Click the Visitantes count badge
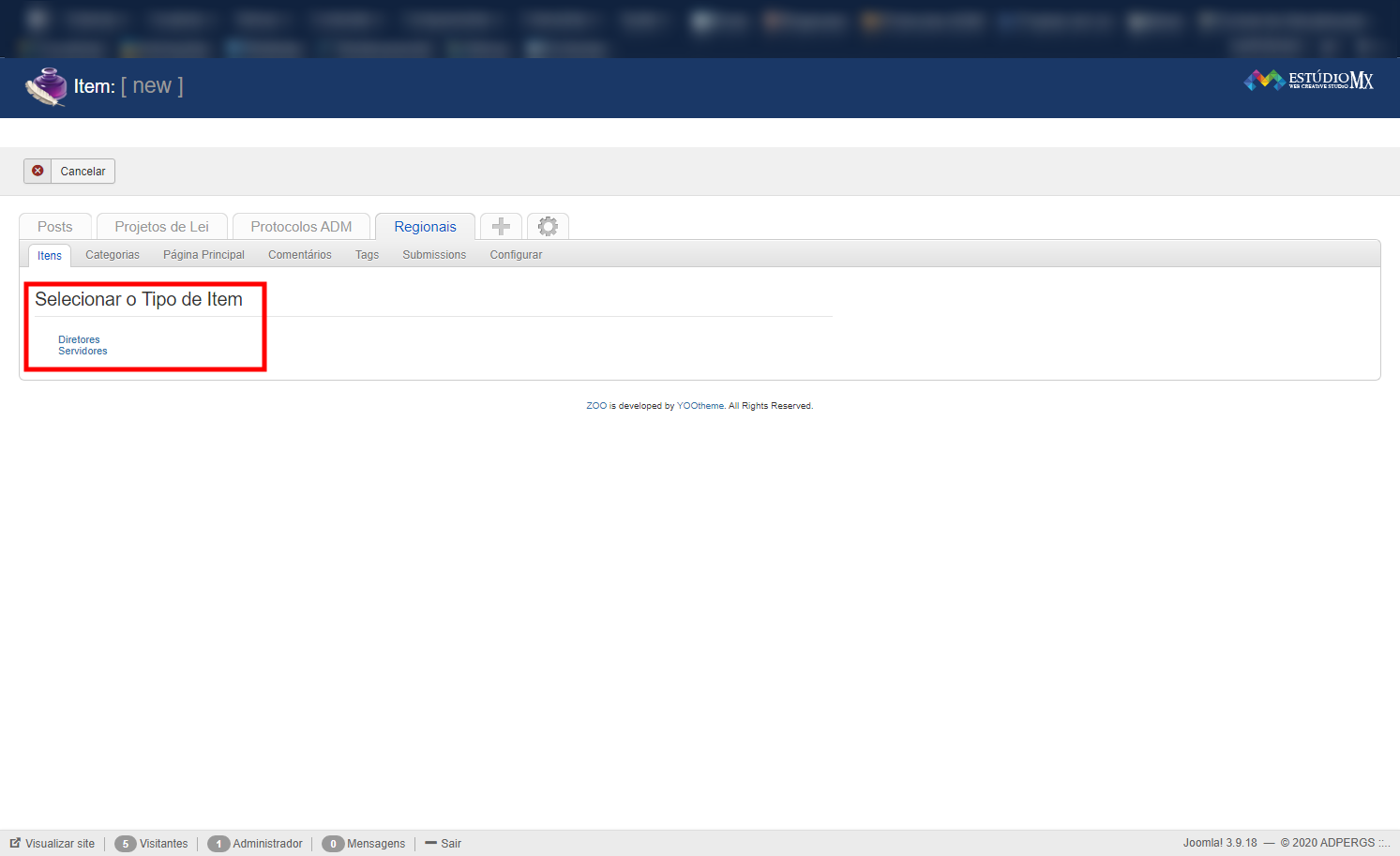 click(125, 844)
